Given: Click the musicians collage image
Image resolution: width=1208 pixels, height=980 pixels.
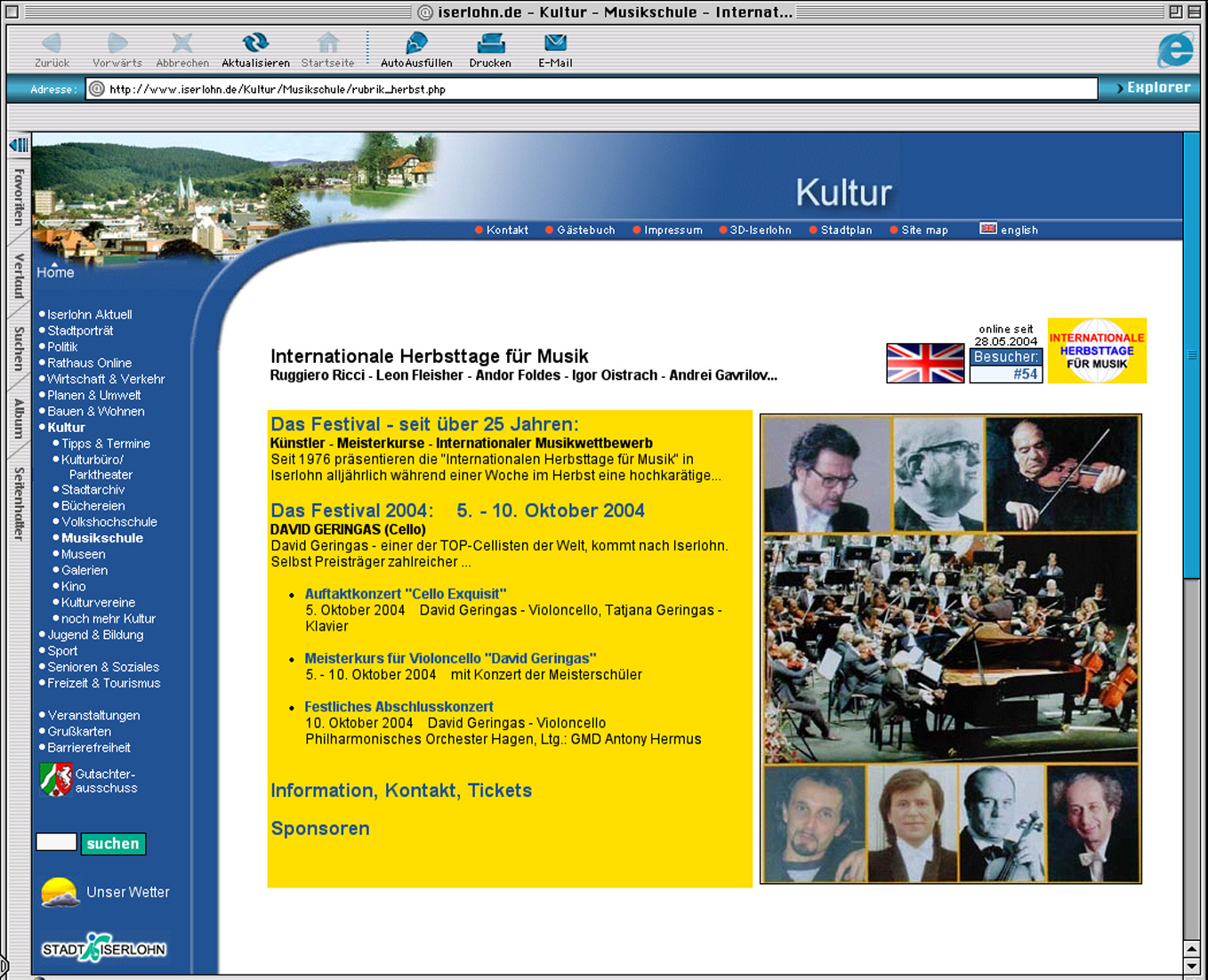Looking at the screenshot, I should point(950,648).
